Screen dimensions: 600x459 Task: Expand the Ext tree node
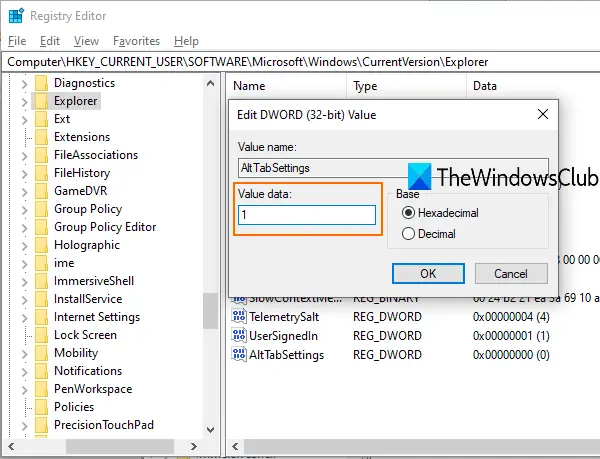[24, 120]
